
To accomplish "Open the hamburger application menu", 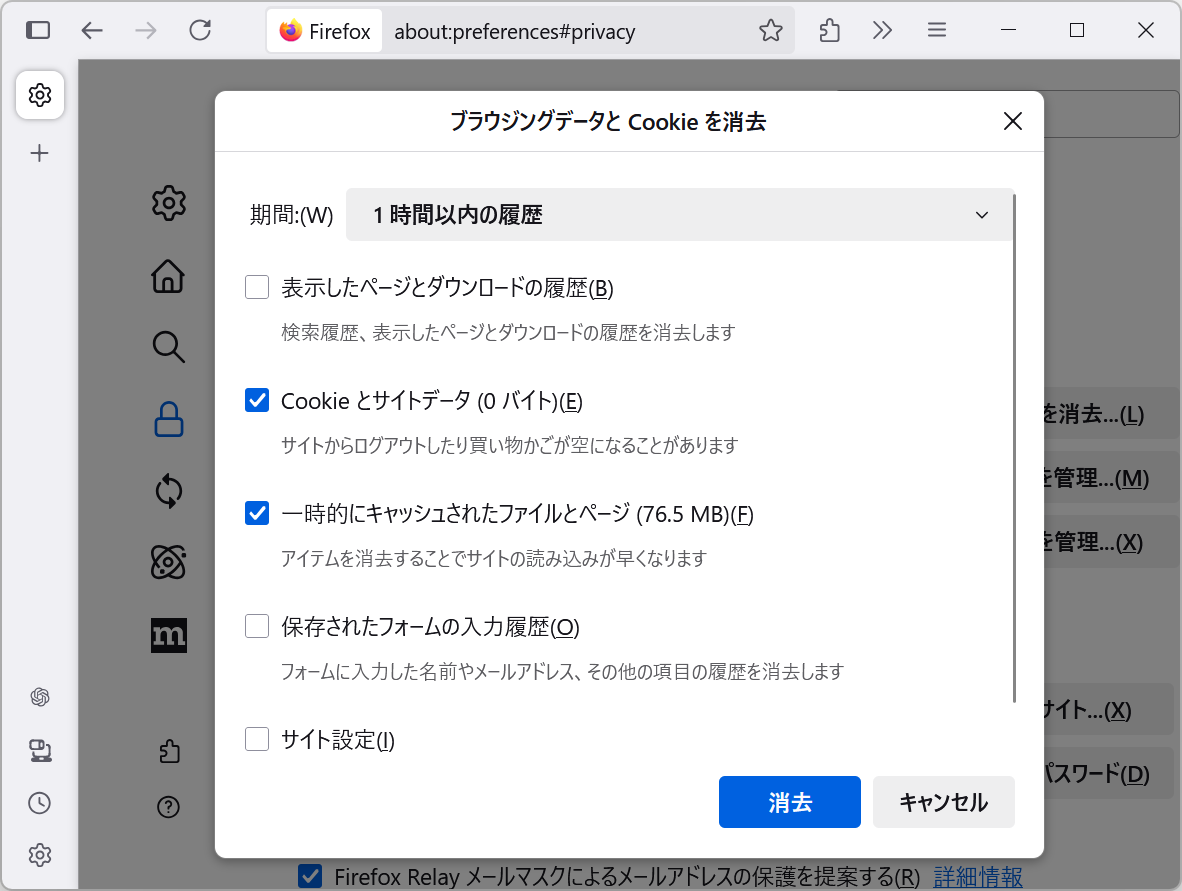I will 936,30.
